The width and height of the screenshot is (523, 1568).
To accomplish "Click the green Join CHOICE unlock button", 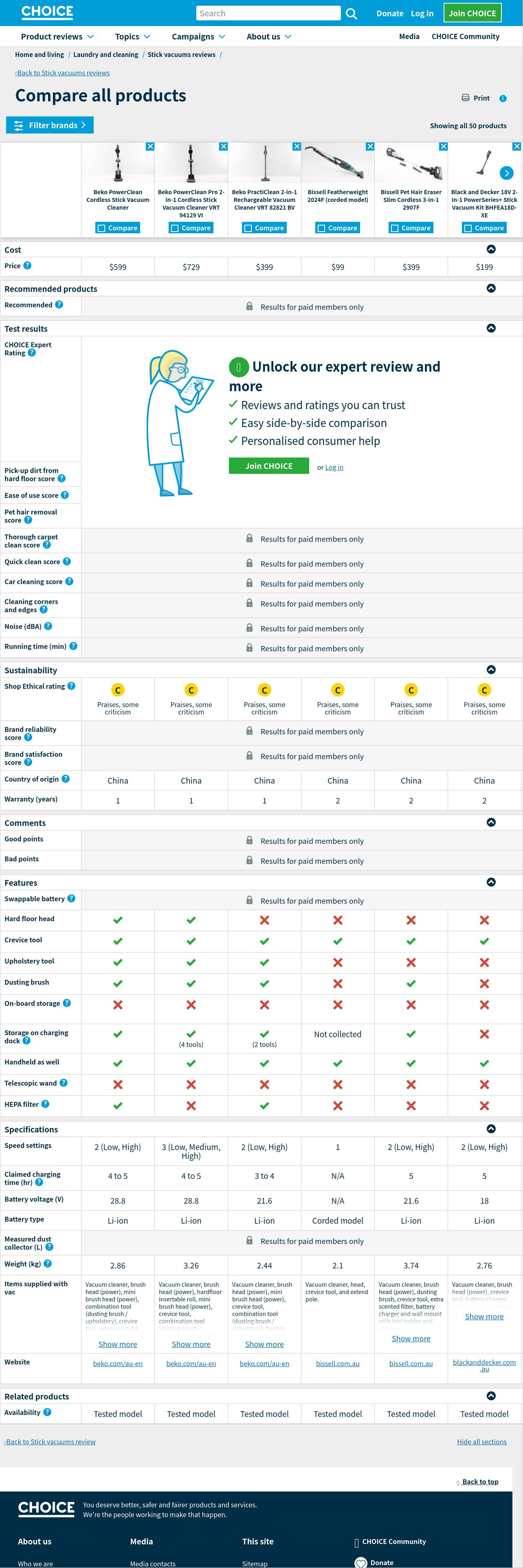I will coord(268,466).
